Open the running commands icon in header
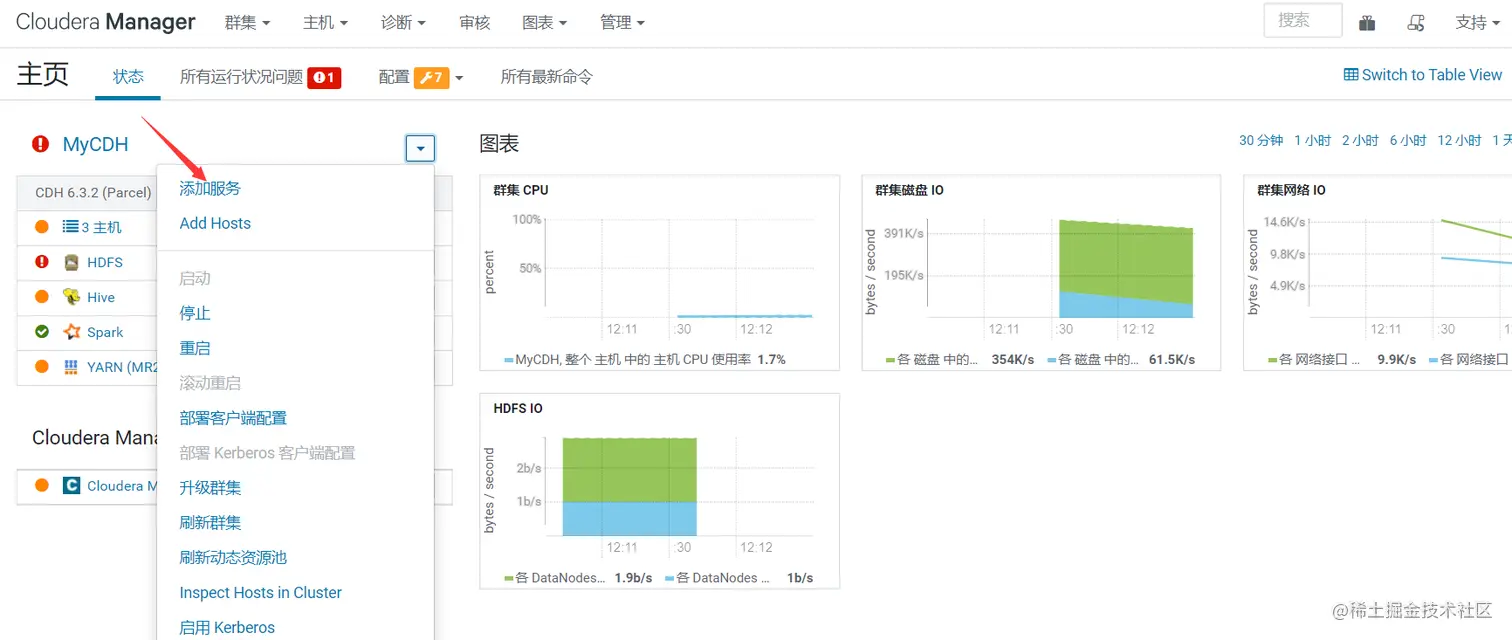 1416,23
